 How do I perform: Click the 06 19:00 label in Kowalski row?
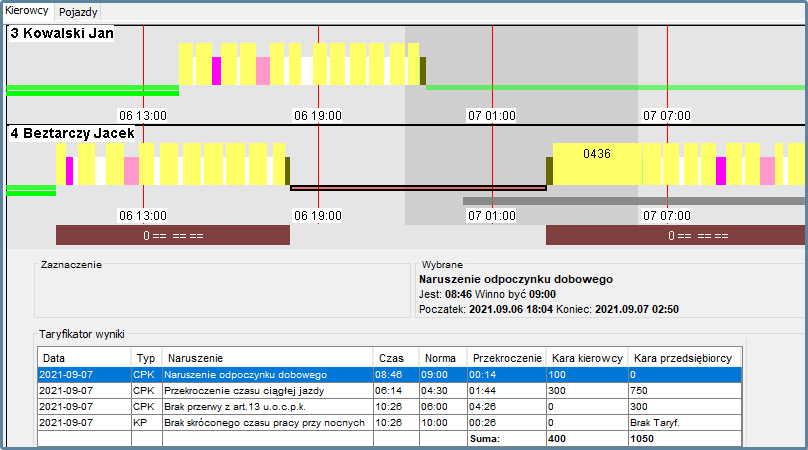318,116
